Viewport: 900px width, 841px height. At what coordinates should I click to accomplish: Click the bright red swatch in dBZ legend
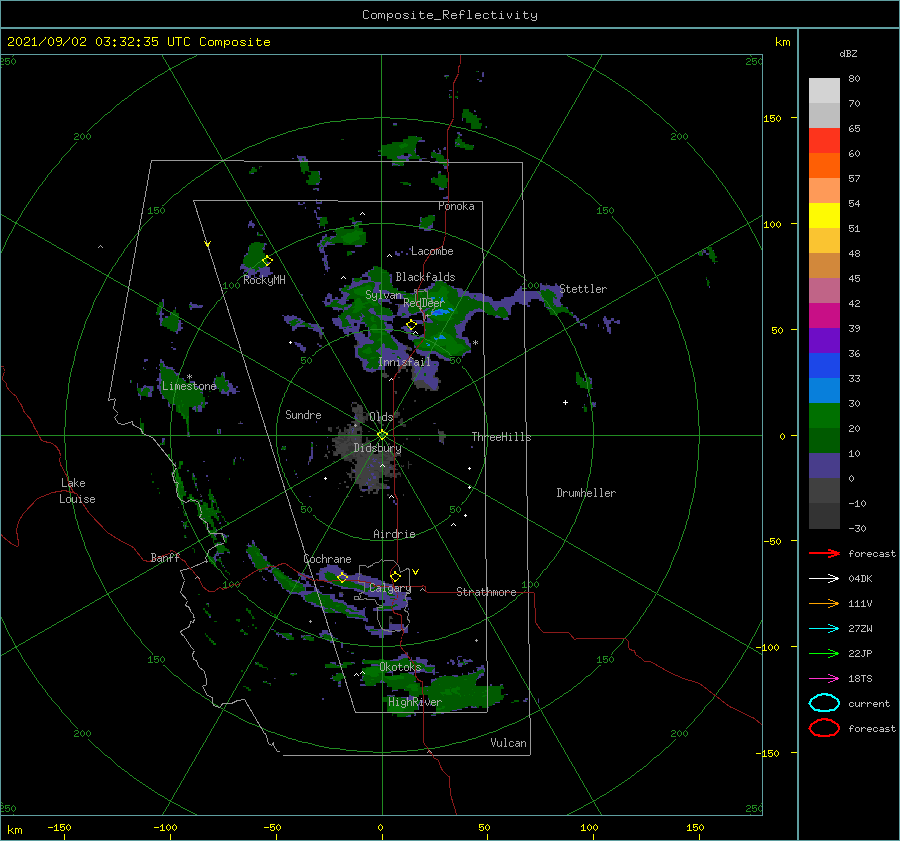pos(824,141)
